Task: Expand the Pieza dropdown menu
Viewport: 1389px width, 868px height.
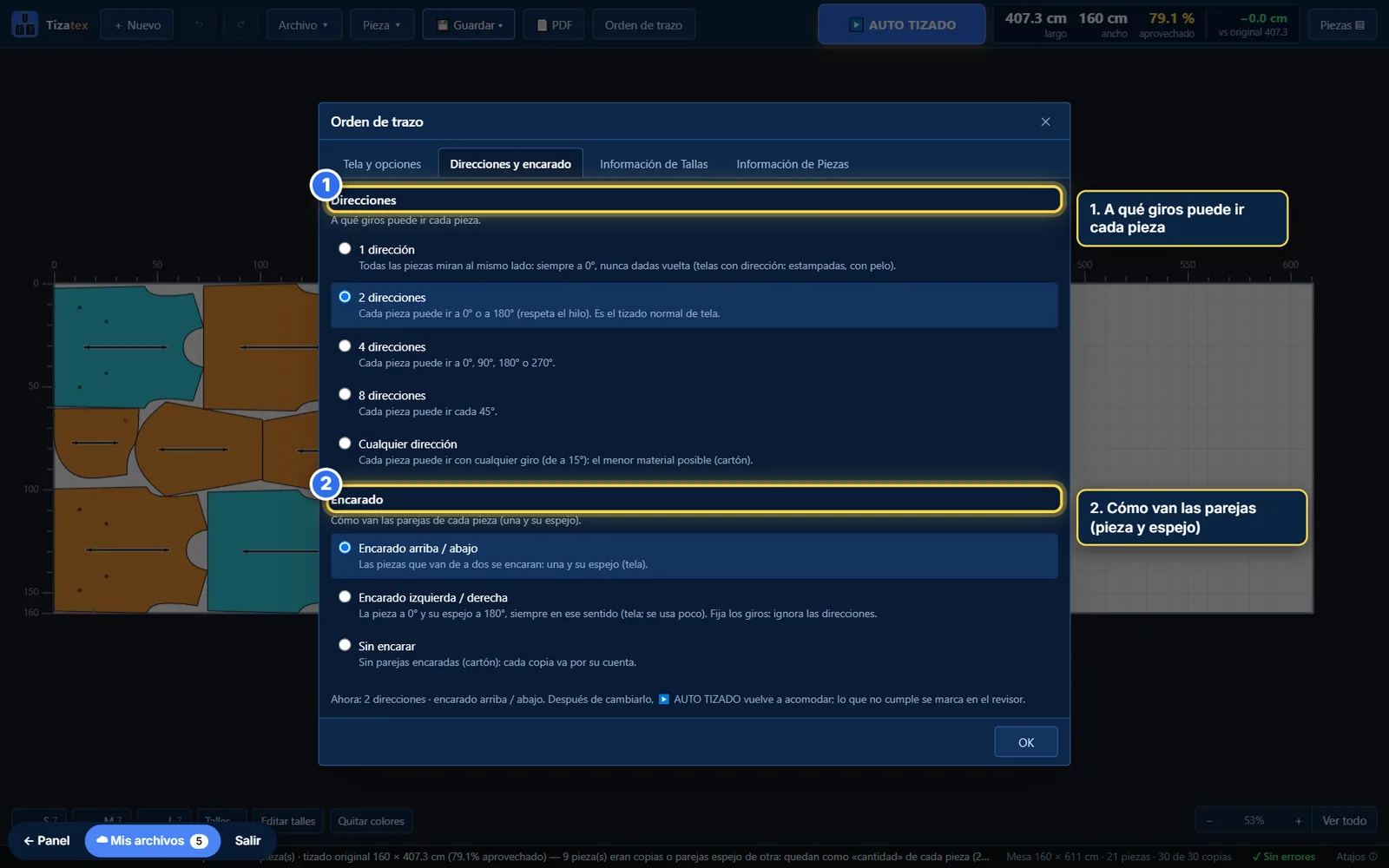Action: pyautogui.click(x=382, y=25)
